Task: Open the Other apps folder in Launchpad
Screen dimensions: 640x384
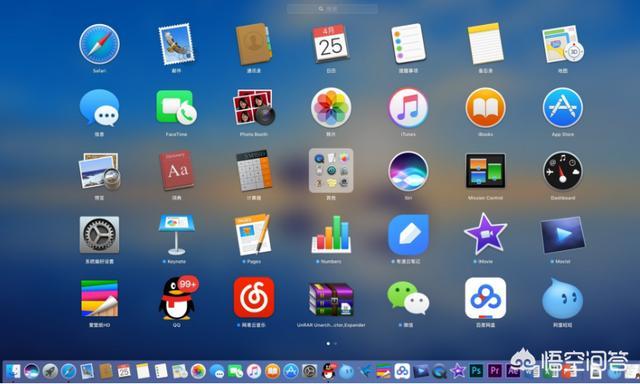Action: point(331,171)
